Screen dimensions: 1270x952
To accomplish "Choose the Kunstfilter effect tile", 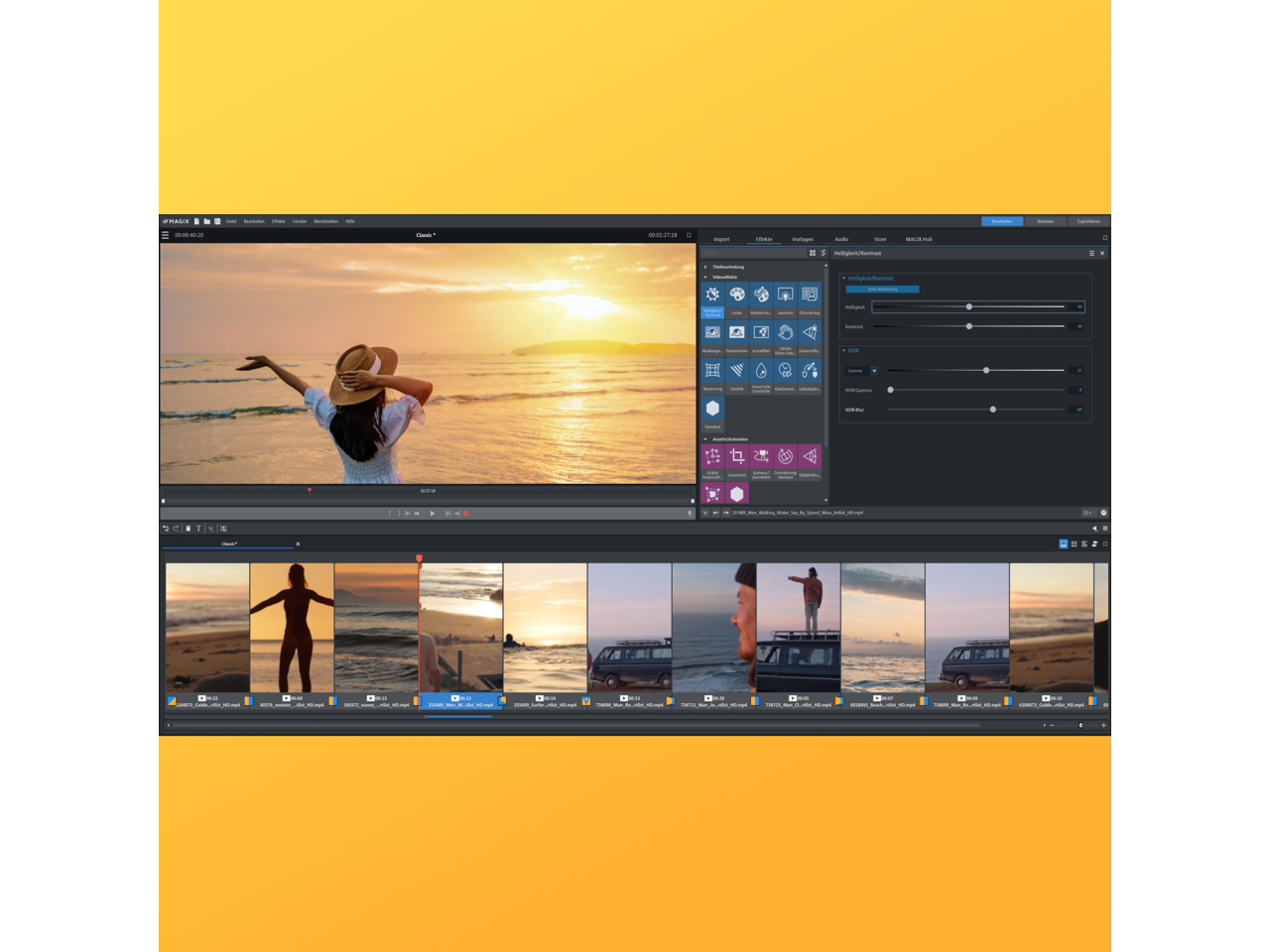I will (x=761, y=333).
